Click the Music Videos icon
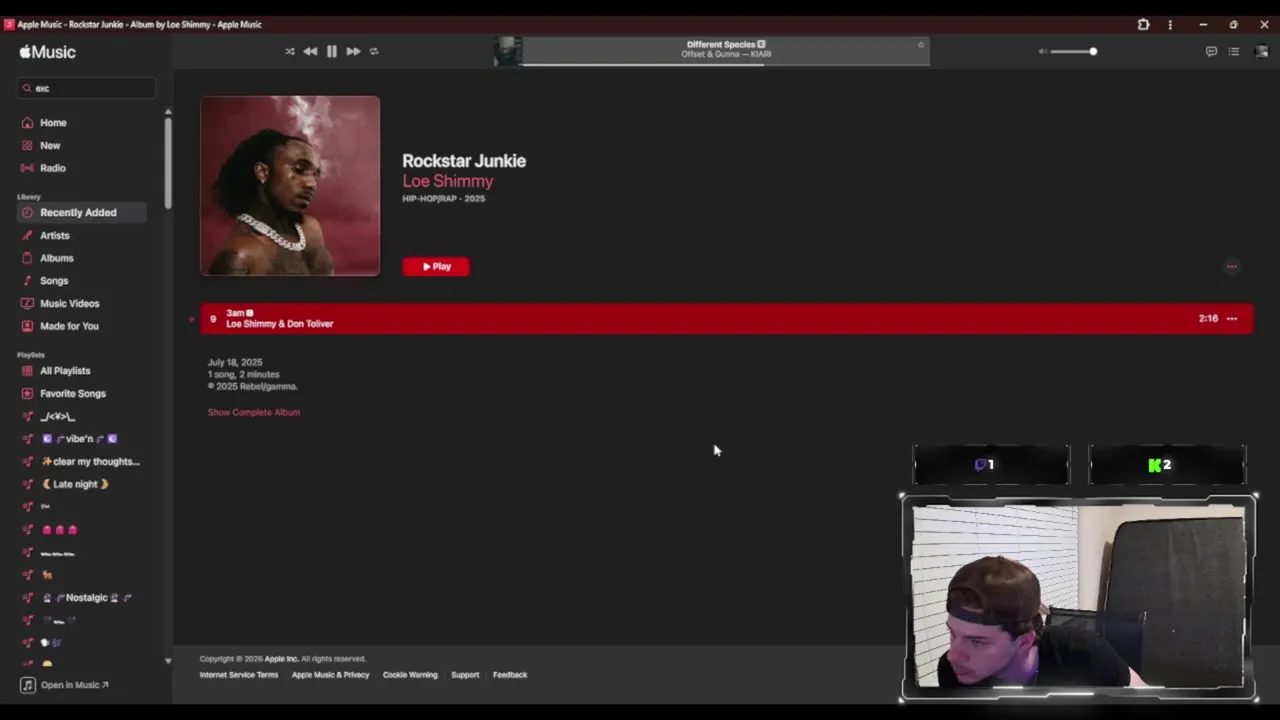Viewport: 1280px width, 720px height. click(27, 303)
